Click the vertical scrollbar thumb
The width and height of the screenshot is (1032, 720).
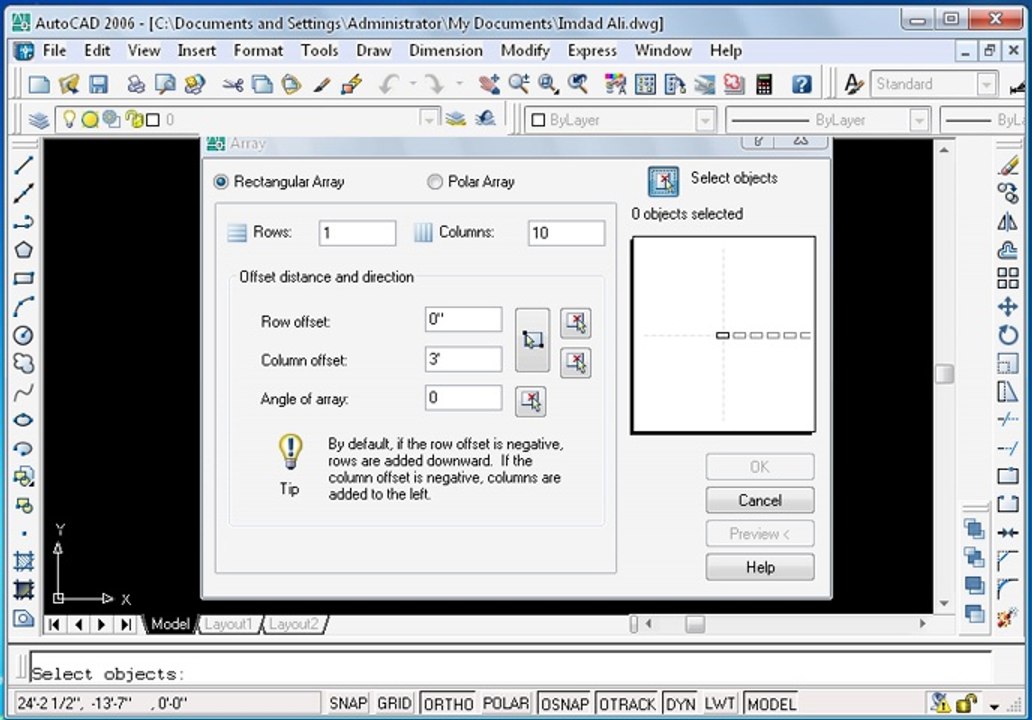[944, 374]
